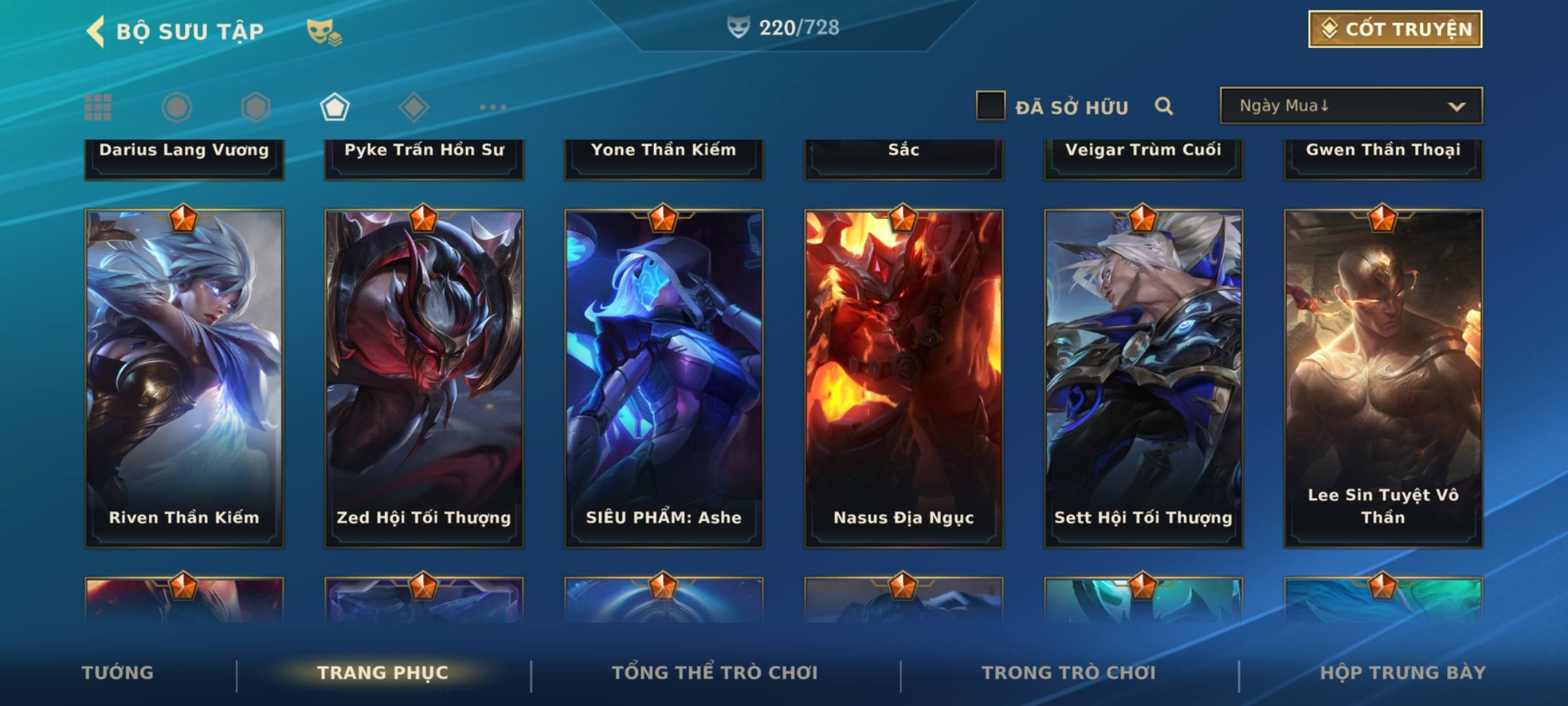The width and height of the screenshot is (1568, 706).
Task: Open the Riven Thần Kiếm skin card
Action: click(184, 378)
